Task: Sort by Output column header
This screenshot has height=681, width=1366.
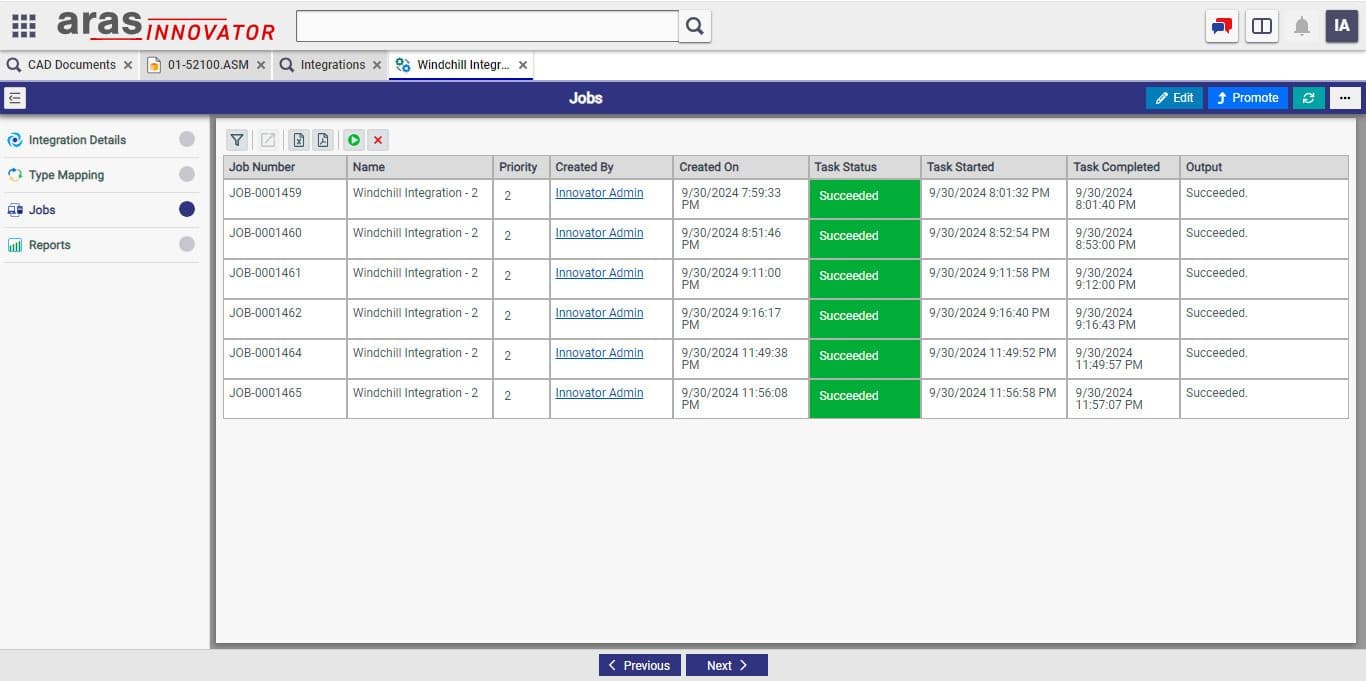Action: click(1264, 167)
